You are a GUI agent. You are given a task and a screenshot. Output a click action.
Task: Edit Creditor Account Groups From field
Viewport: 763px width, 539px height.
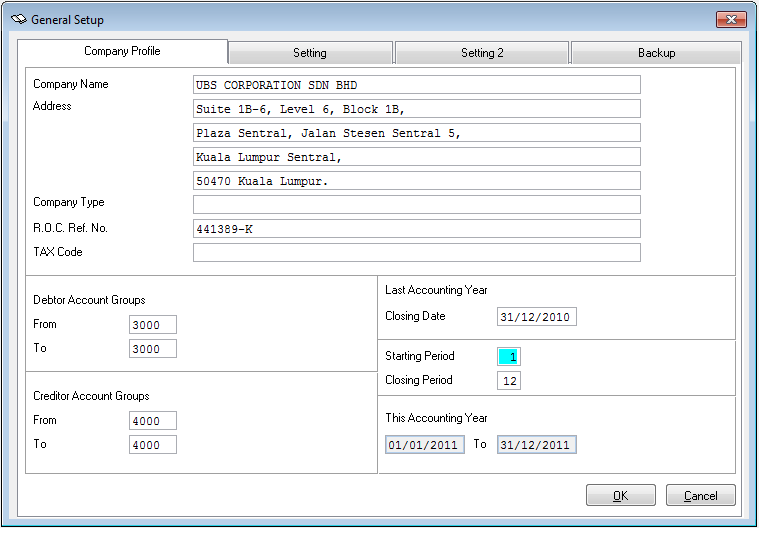(x=153, y=420)
